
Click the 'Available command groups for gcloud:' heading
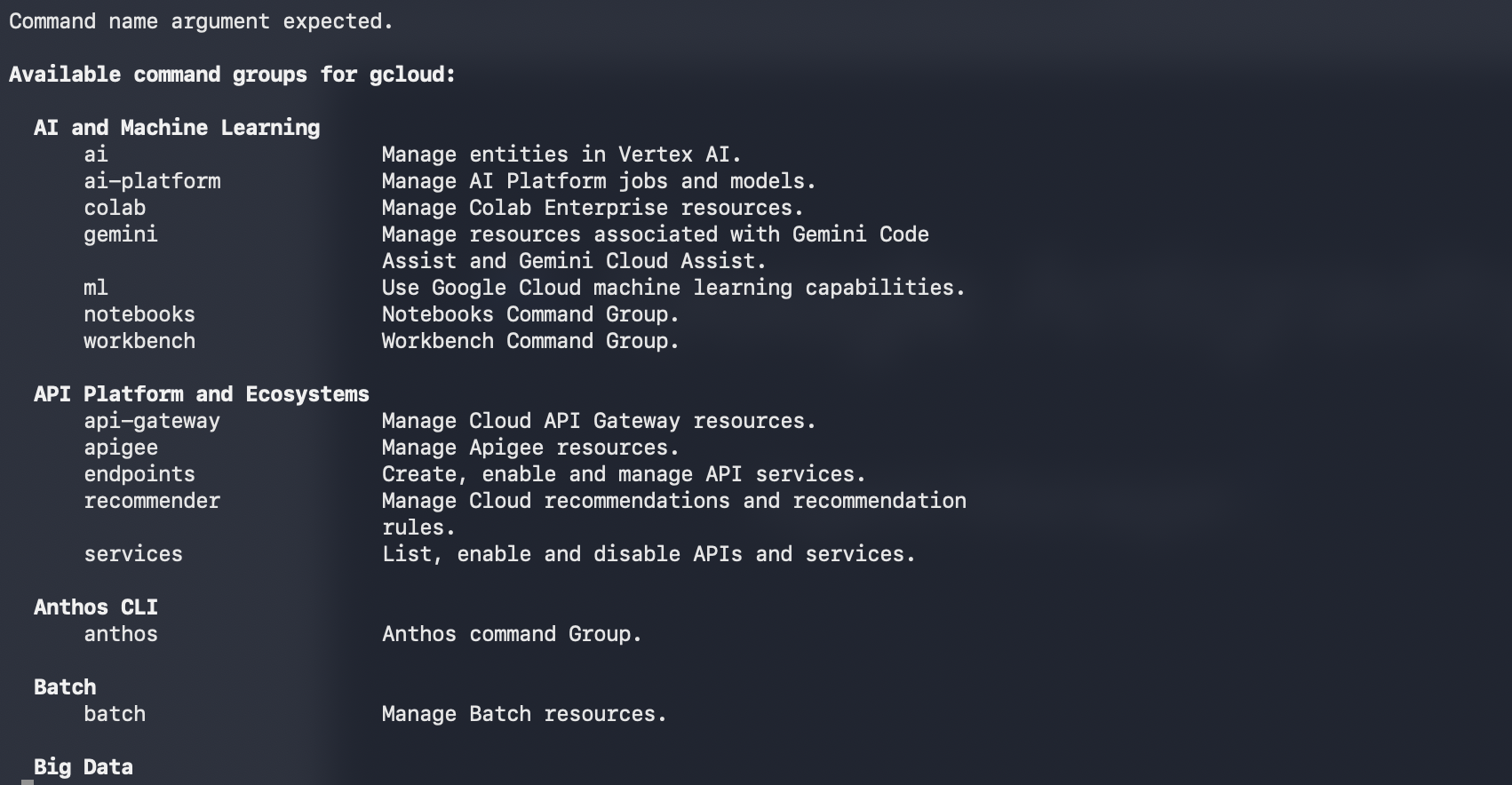click(x=232, y=75)
